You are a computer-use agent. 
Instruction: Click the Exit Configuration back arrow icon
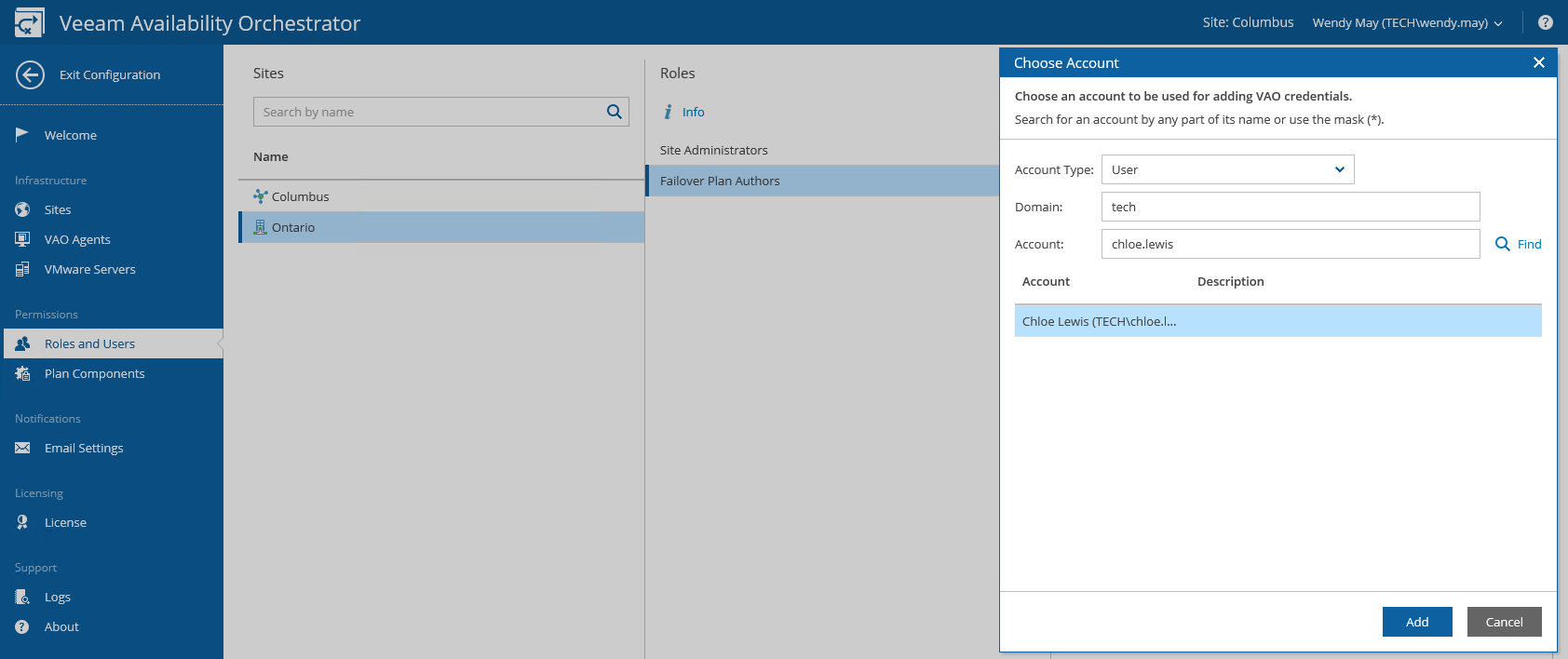pyautogui.click(x=30, y=74)
